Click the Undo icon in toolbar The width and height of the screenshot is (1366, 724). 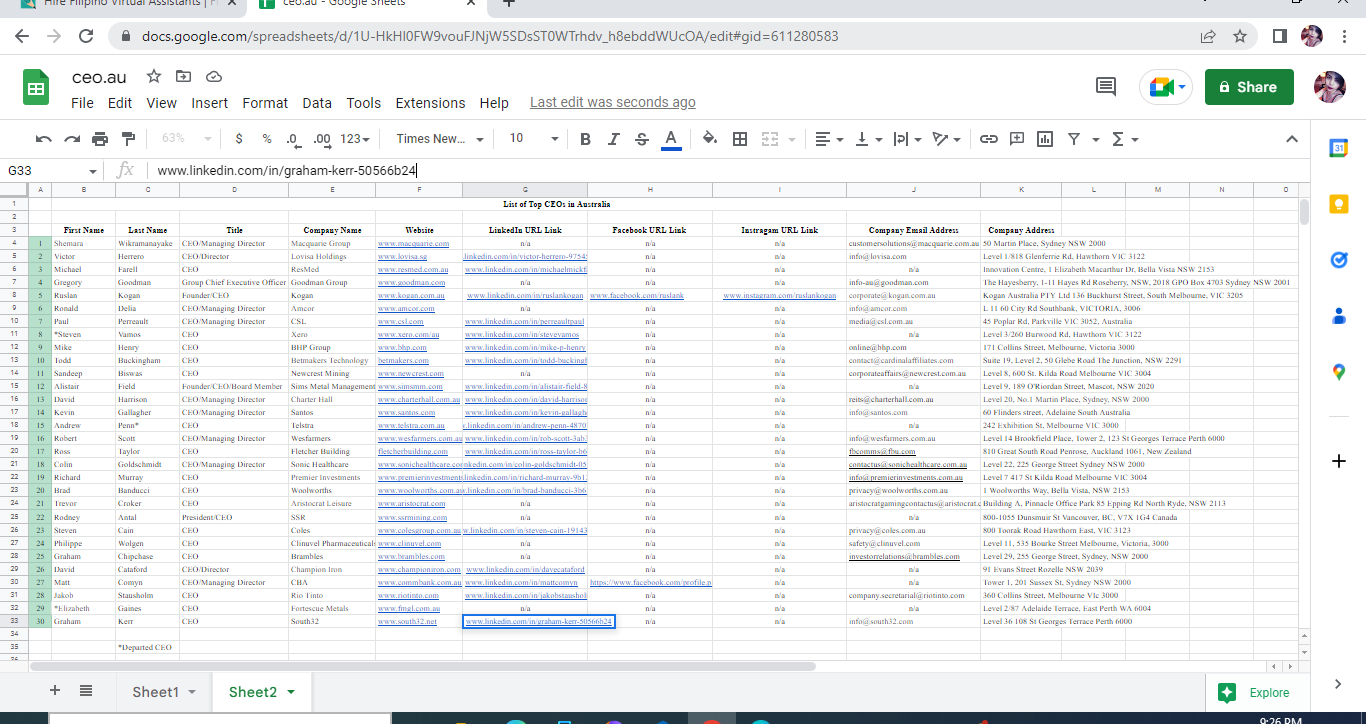click(44, 139)
